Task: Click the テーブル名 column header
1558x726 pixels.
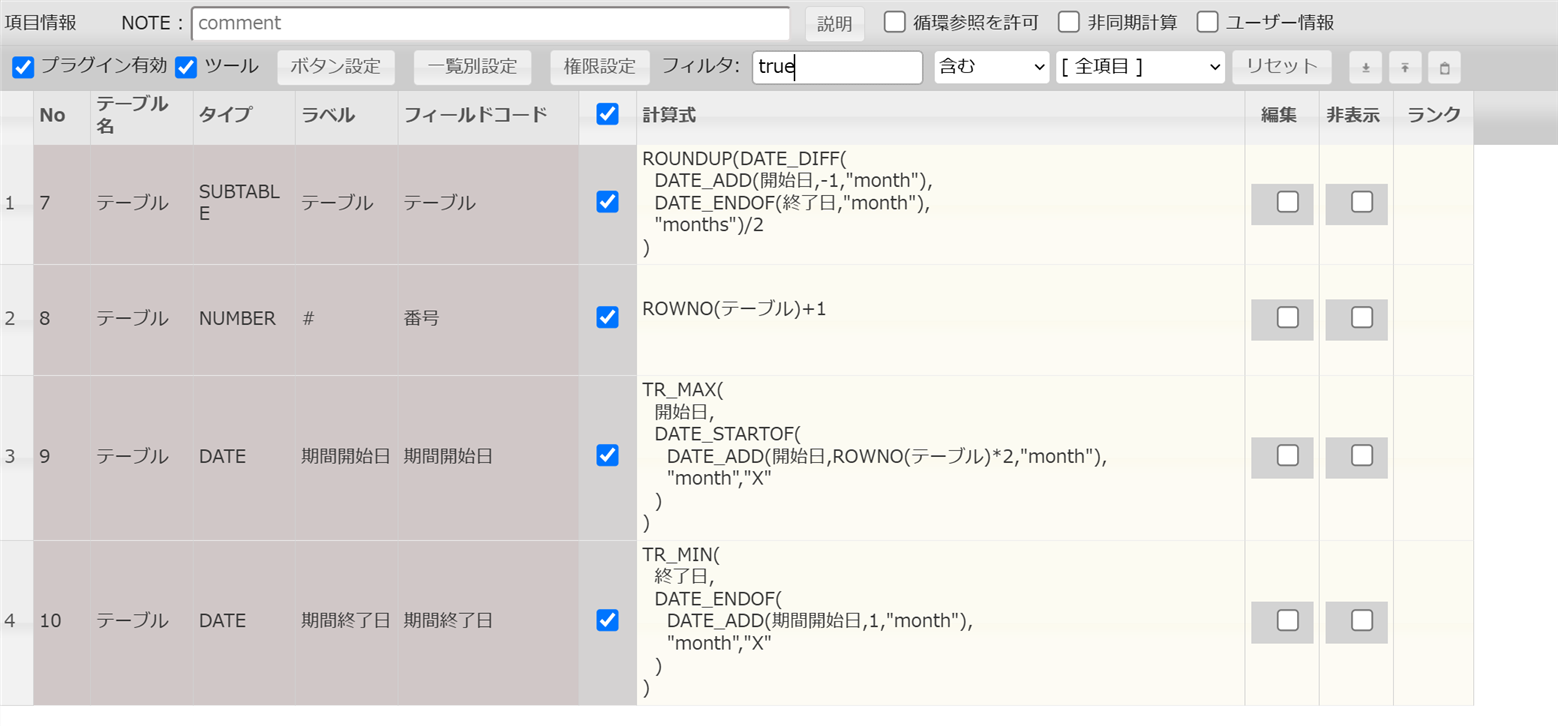Action: [142, 115]
